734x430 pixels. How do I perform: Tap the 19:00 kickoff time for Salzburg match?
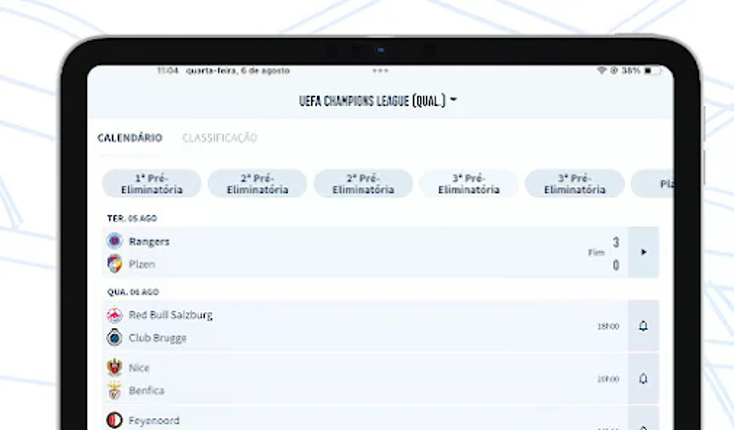tap(608, 326)
